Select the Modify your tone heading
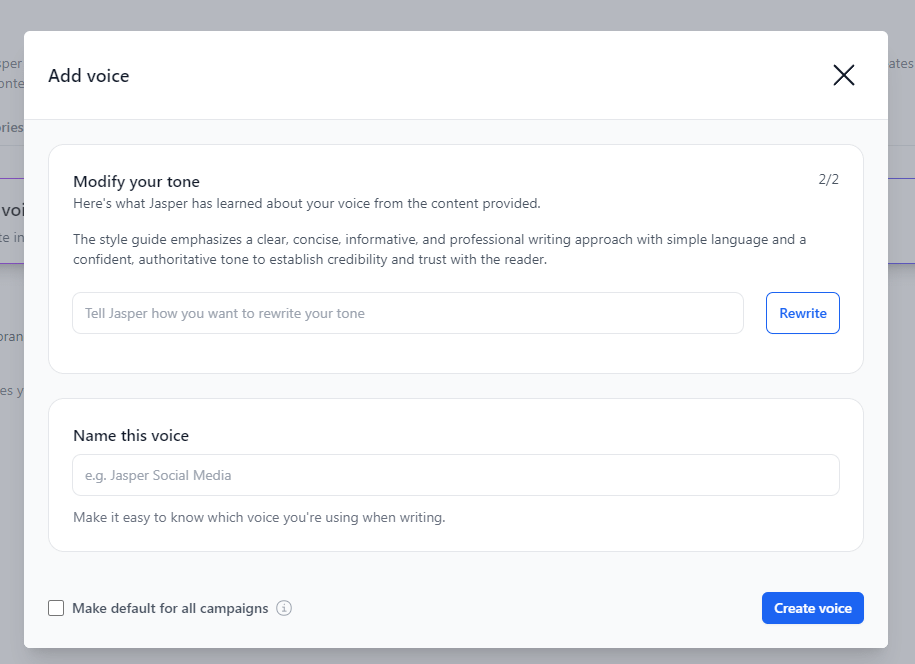 point(136,181)
